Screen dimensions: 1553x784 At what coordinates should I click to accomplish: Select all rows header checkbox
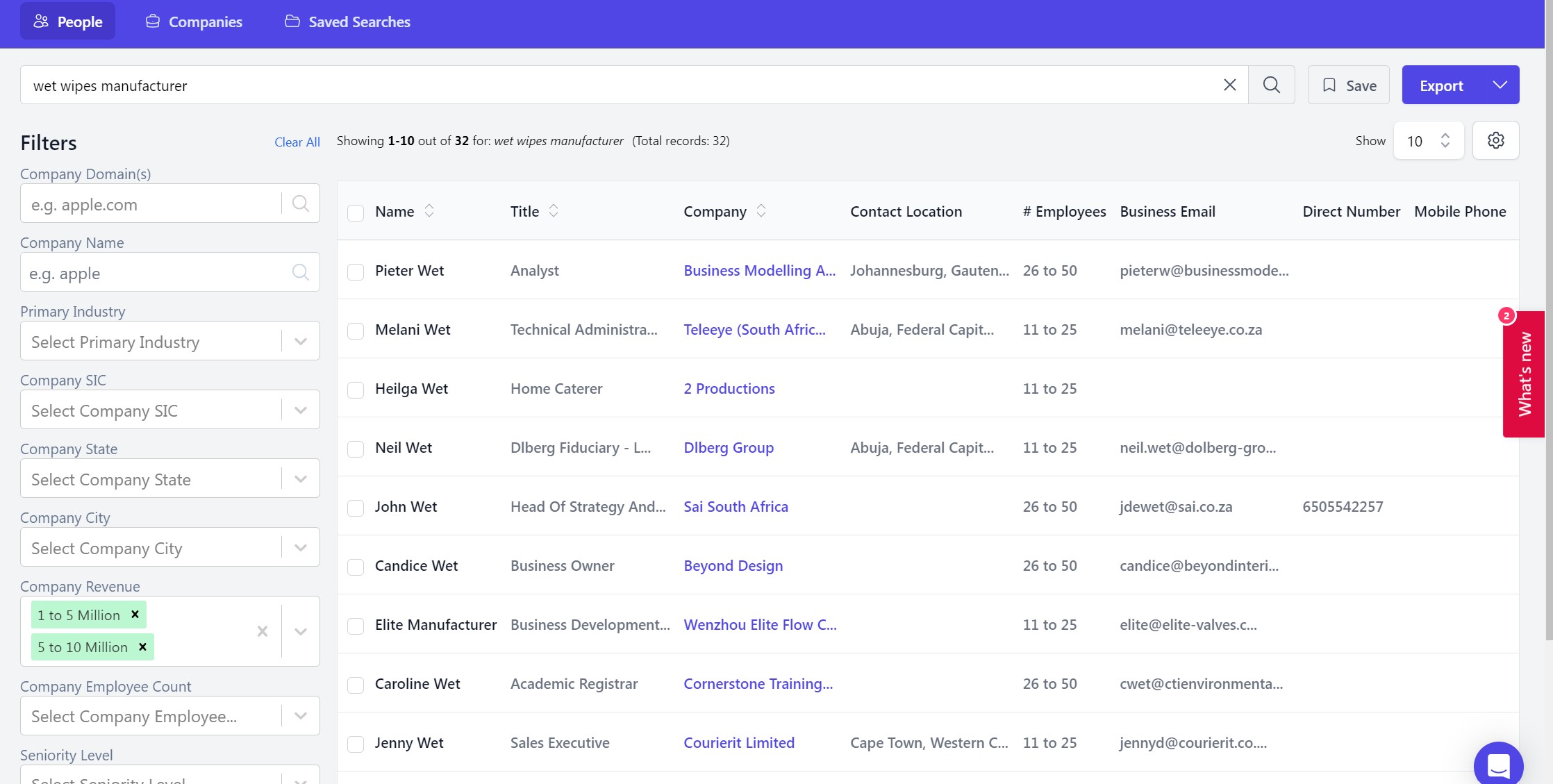click(x=356, y=212)
